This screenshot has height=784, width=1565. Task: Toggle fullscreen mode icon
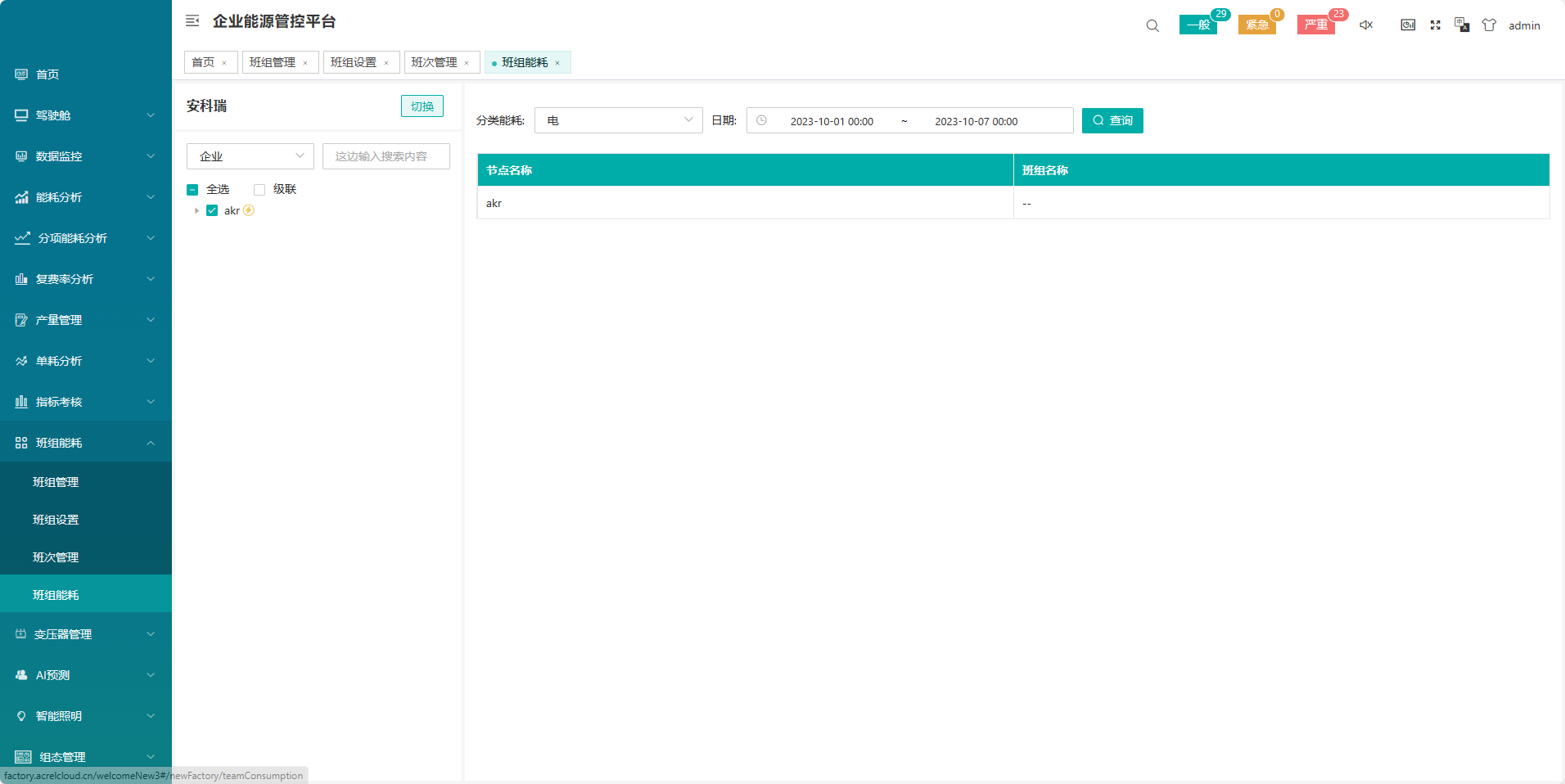point(1435,25)
